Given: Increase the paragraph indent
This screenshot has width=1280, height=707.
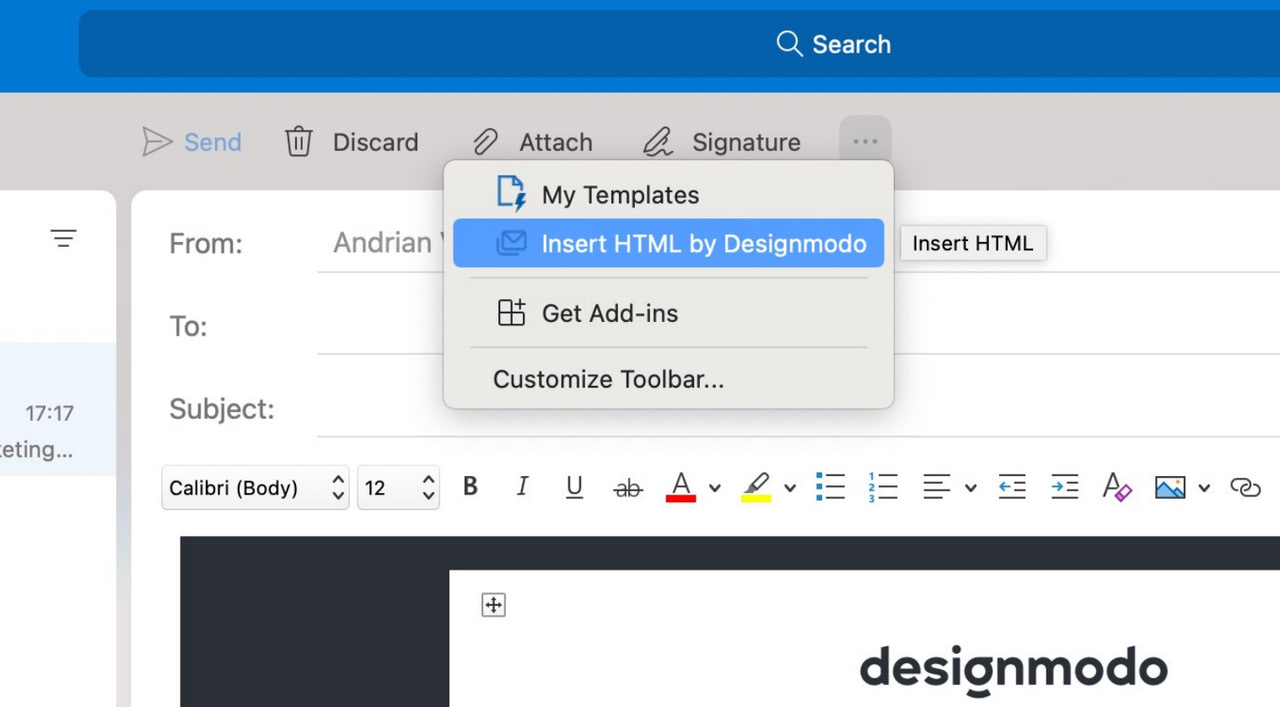Looking at the screenshot, I should coord(1064,487).
